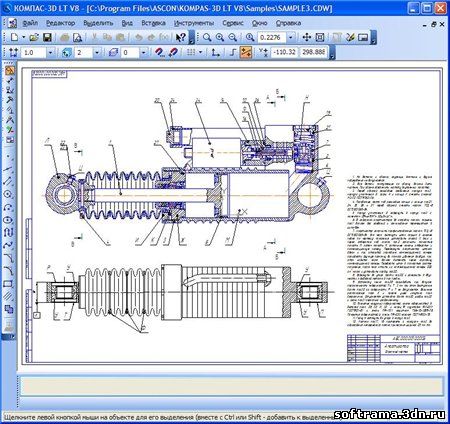The height and width of the screenshot is (424, 450).
Task: Save the drawing with the floppy disk icon
Action: pyautogui.click(x=47, y=37)
